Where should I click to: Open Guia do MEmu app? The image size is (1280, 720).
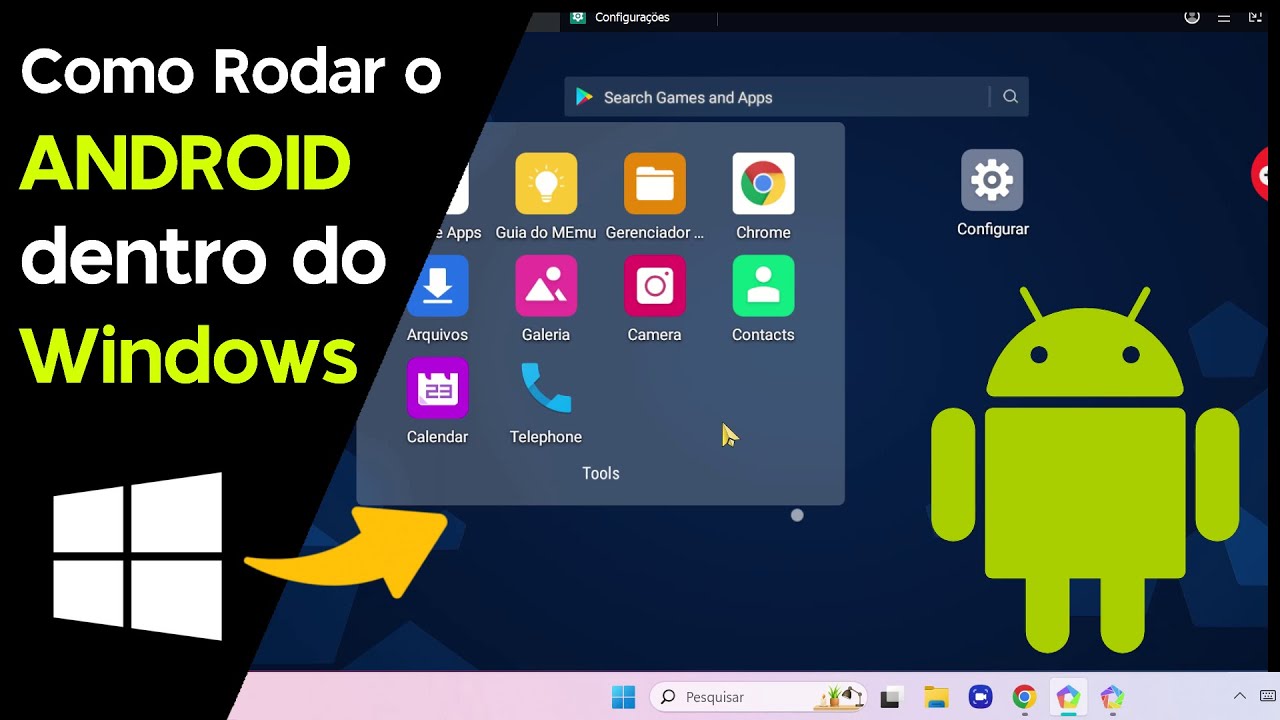[x=546, y=184]
